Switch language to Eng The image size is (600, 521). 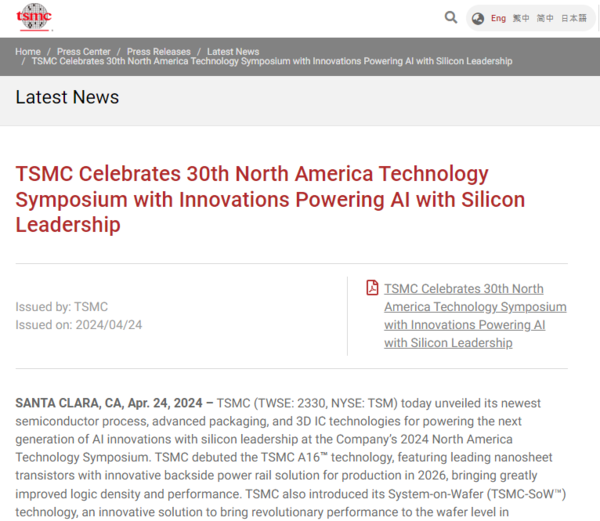pos(498,18)
